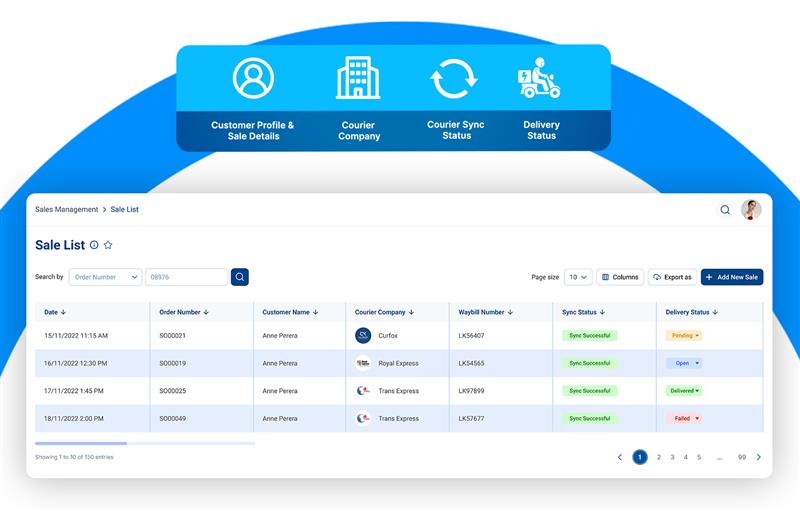The height and width of the screenshot is (511, 800).
Task: Click the Columns button
Action: coord(620,277)
